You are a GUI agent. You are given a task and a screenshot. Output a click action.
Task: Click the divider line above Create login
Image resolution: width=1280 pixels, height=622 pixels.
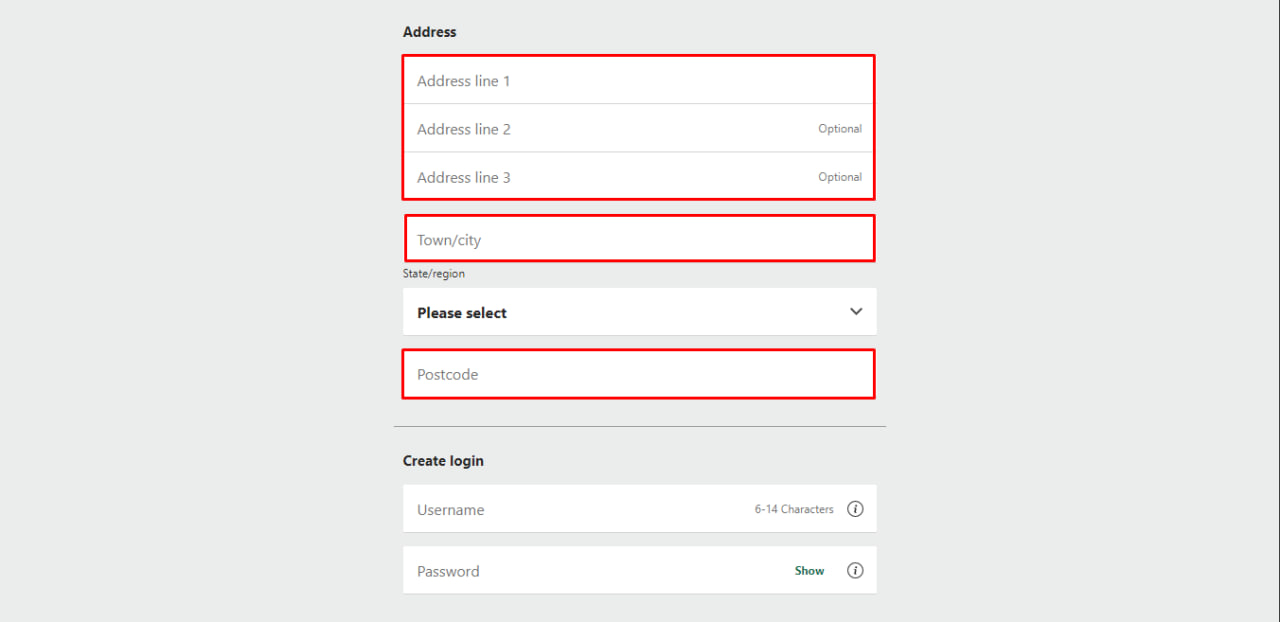point(640,427)
